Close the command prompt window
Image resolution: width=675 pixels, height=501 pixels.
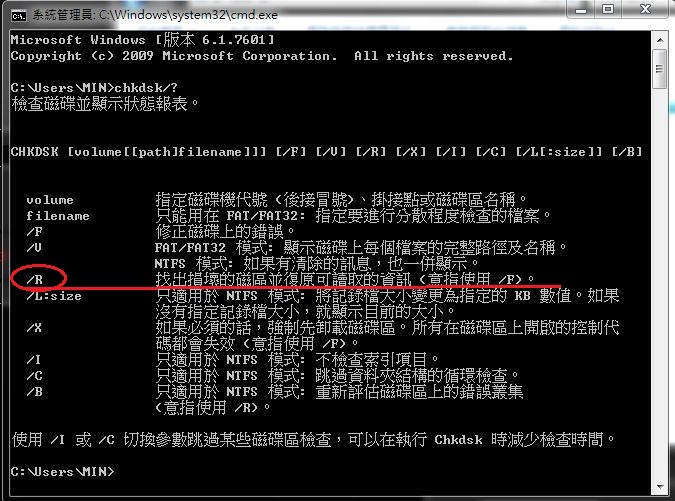pyautogui.click(x=645, y=9)
